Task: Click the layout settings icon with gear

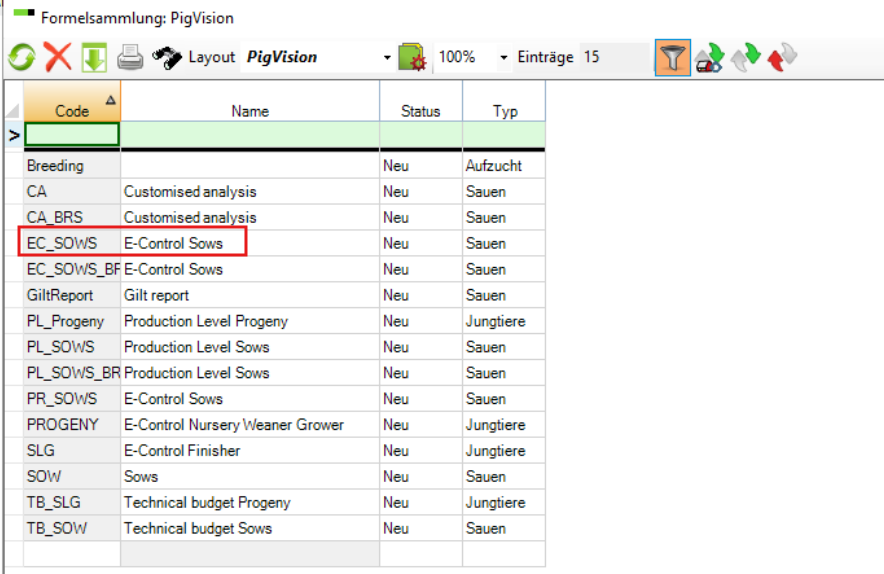Action: 412,57
